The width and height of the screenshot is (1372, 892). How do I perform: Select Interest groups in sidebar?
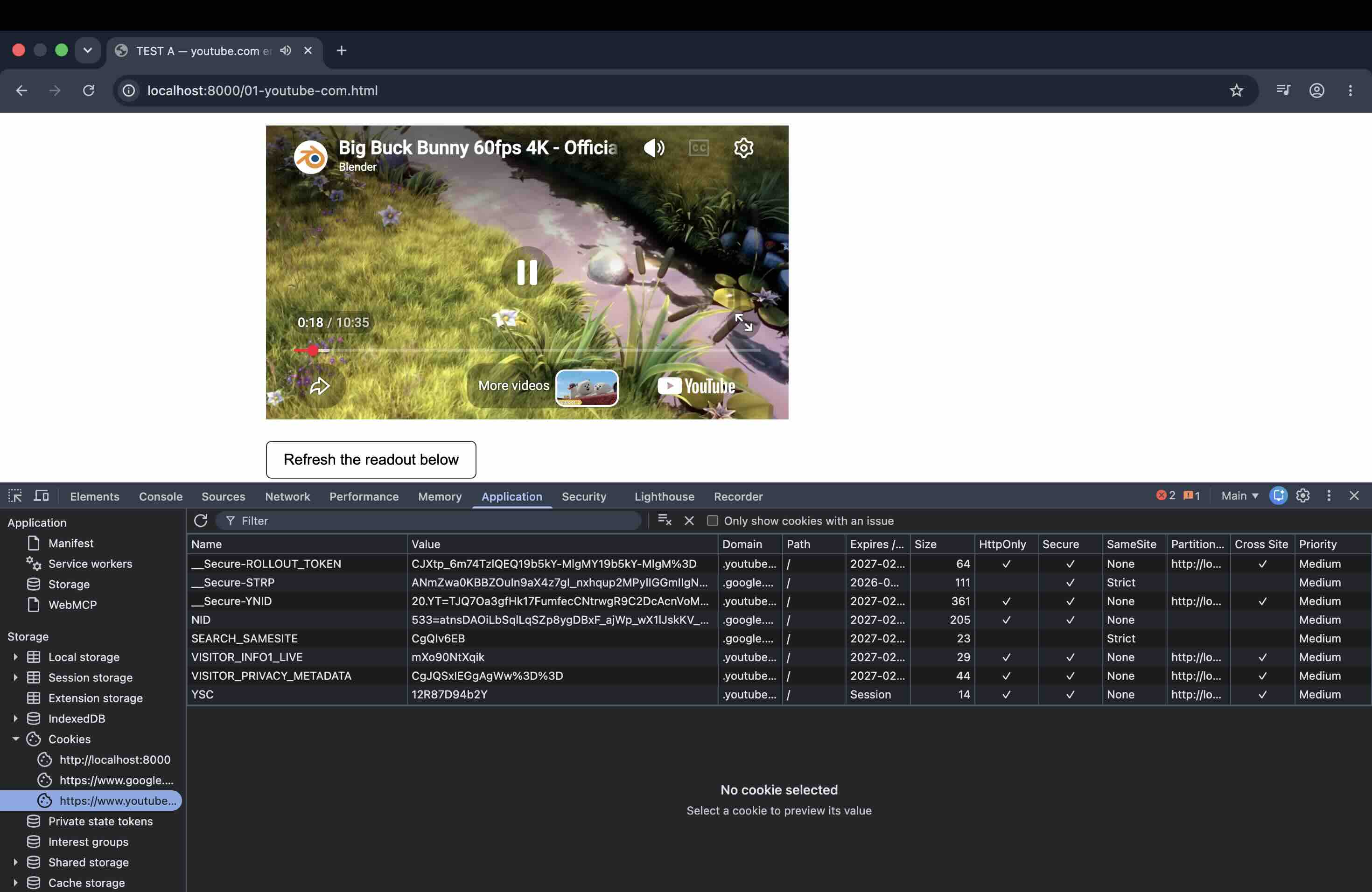click(x=88, y=841)
